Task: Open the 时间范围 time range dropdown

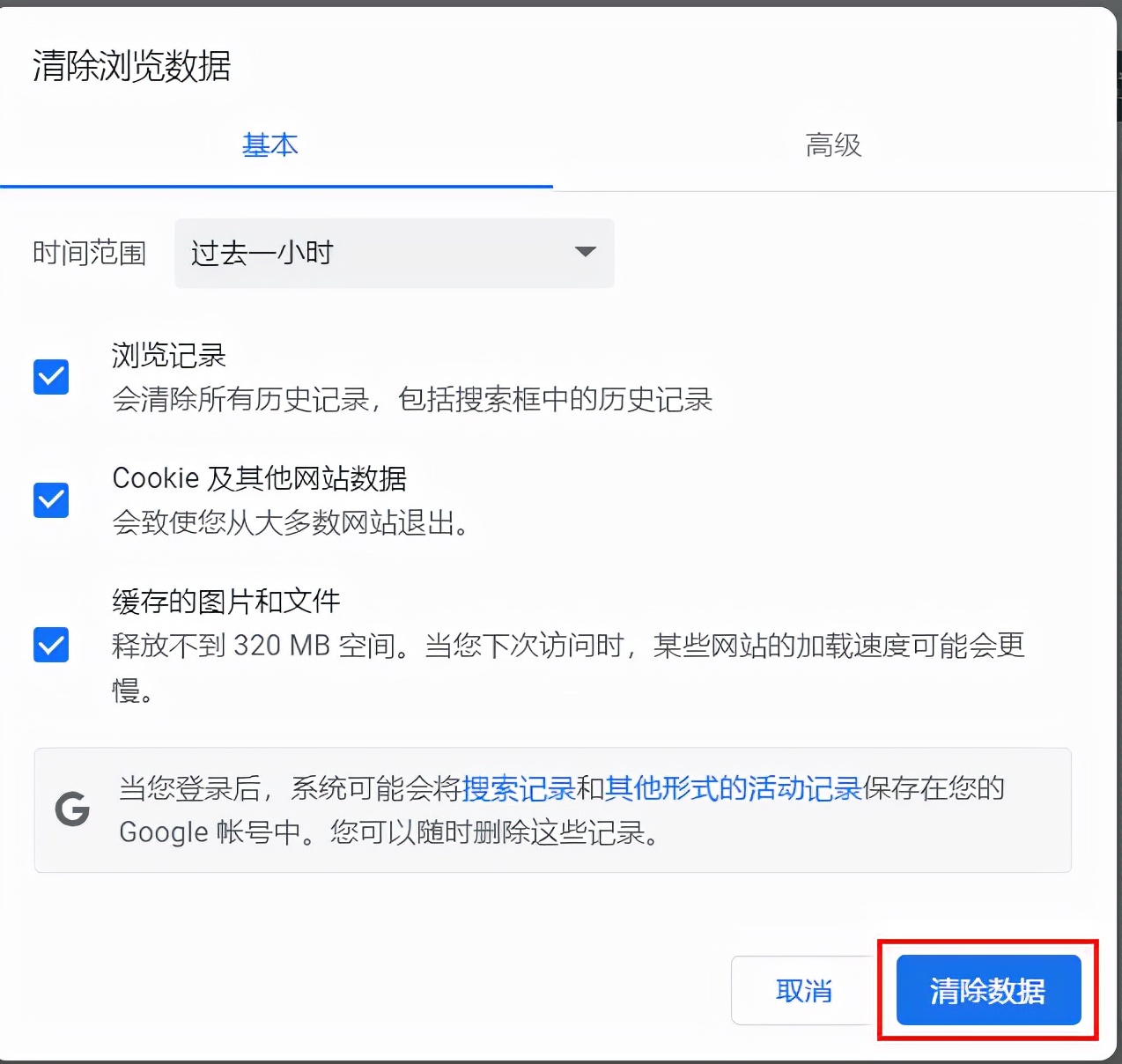Action: (394, 254)
